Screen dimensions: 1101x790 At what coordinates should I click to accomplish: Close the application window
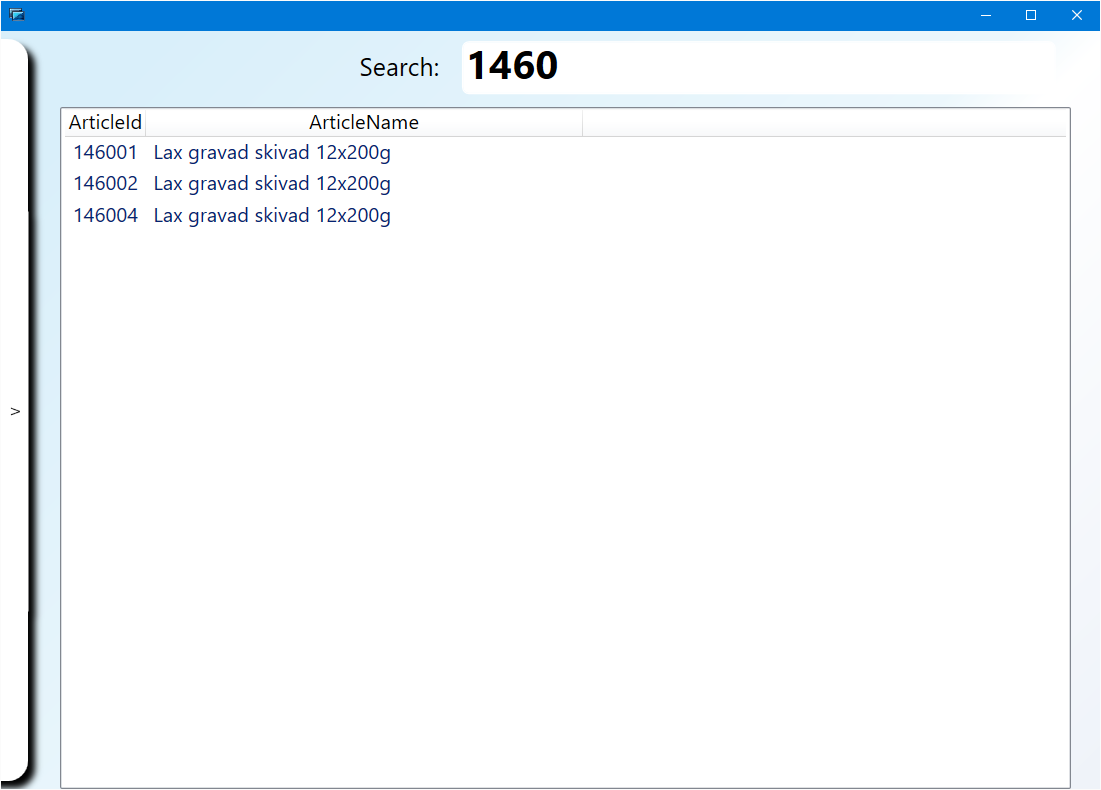pyautogui.click(x=1077, y=15)
